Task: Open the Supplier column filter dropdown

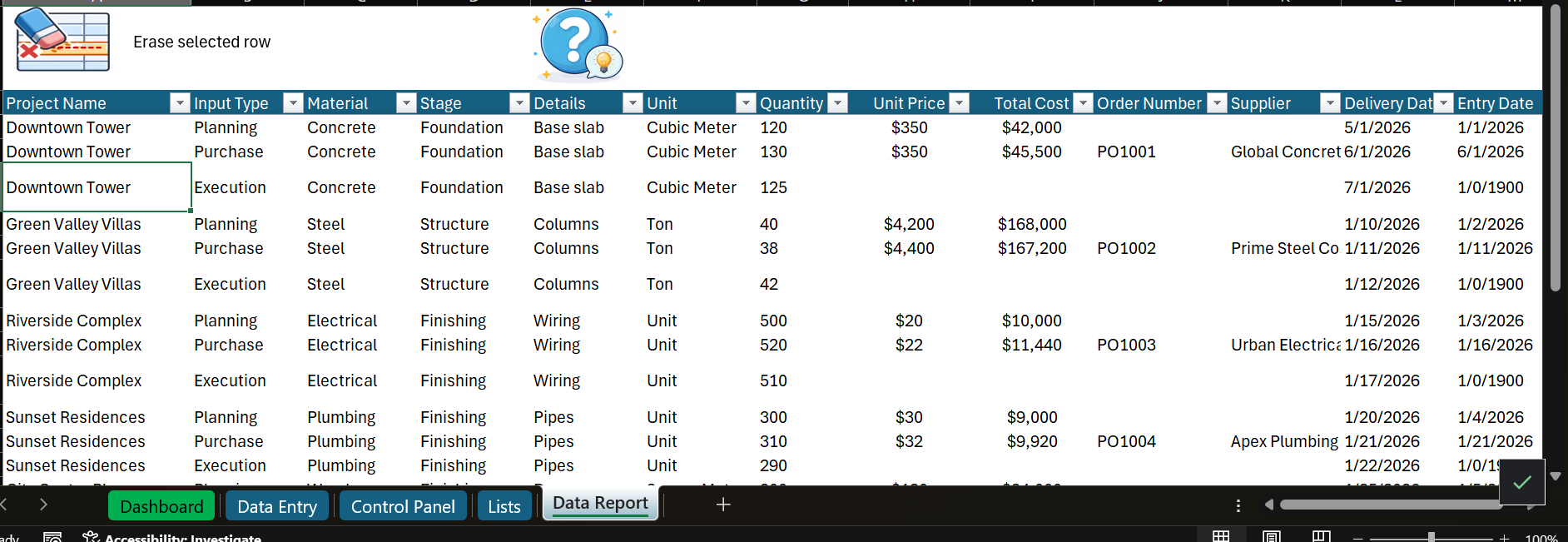Action: (x=1330, y=103)
